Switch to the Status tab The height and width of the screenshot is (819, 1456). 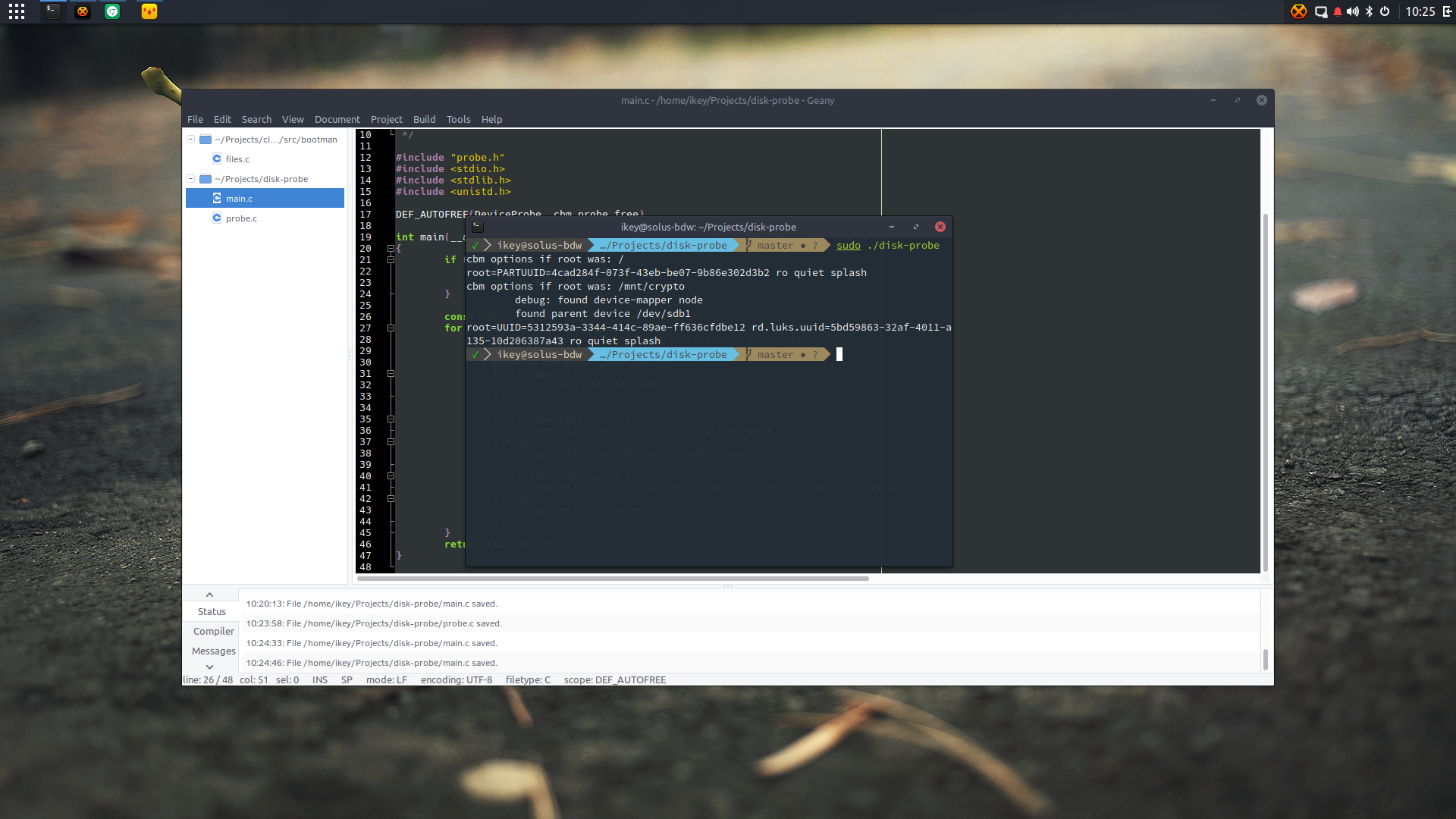[x=212, y=611]
